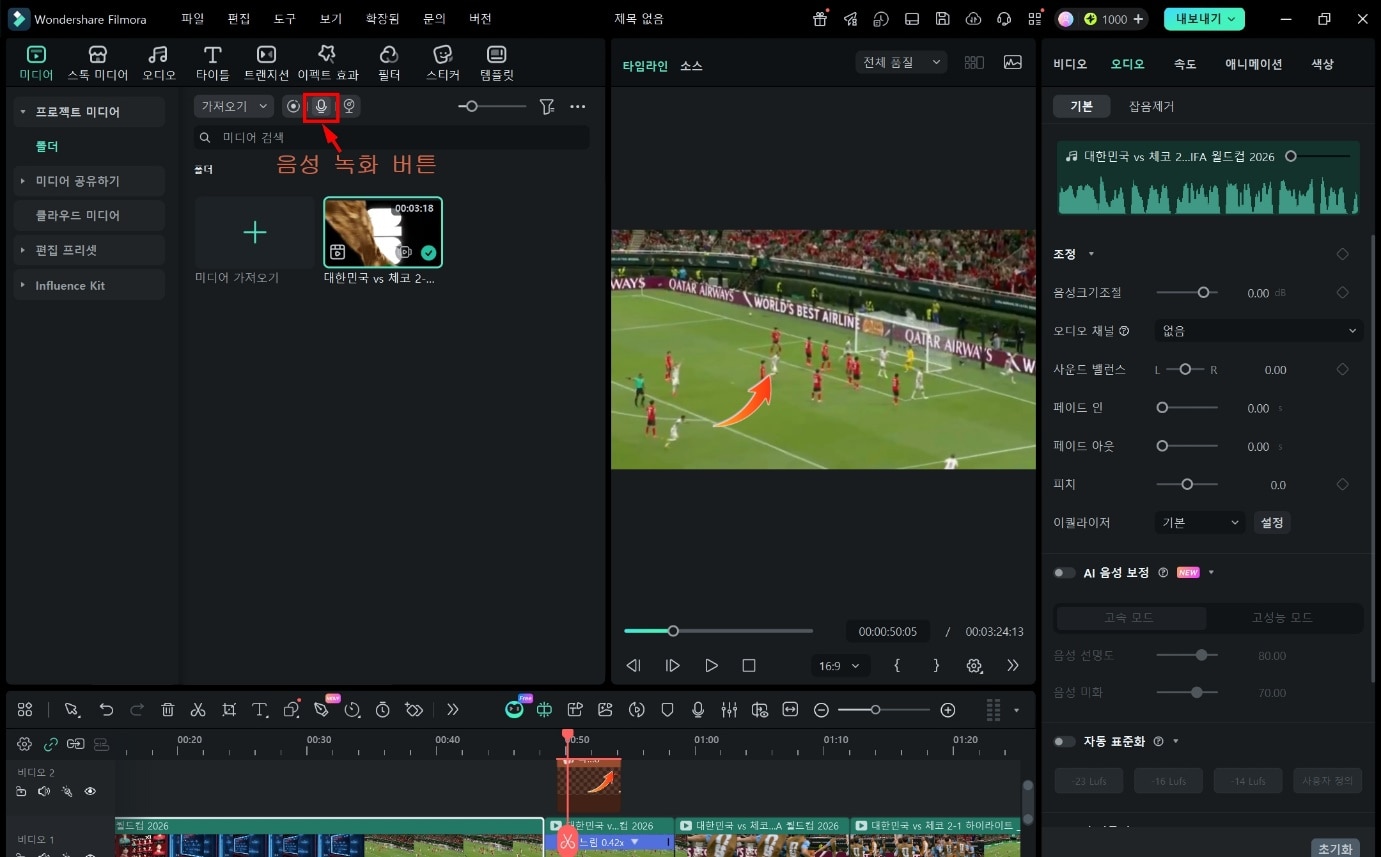Click the save project floppy icon

[x=942, y=19]
